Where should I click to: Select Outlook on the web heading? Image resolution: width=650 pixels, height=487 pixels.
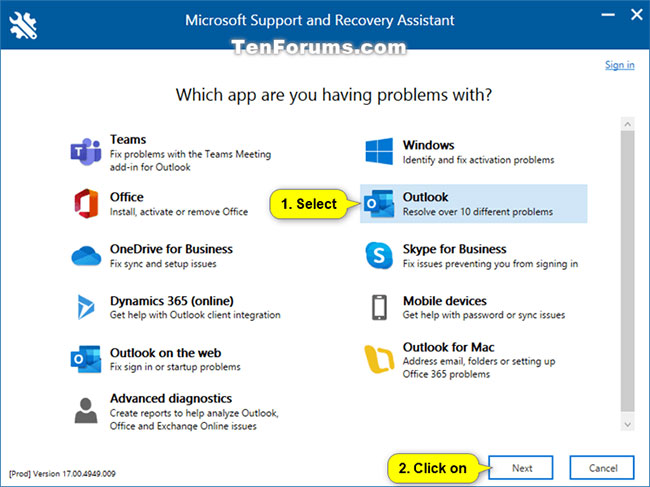[x=165, y=353]
